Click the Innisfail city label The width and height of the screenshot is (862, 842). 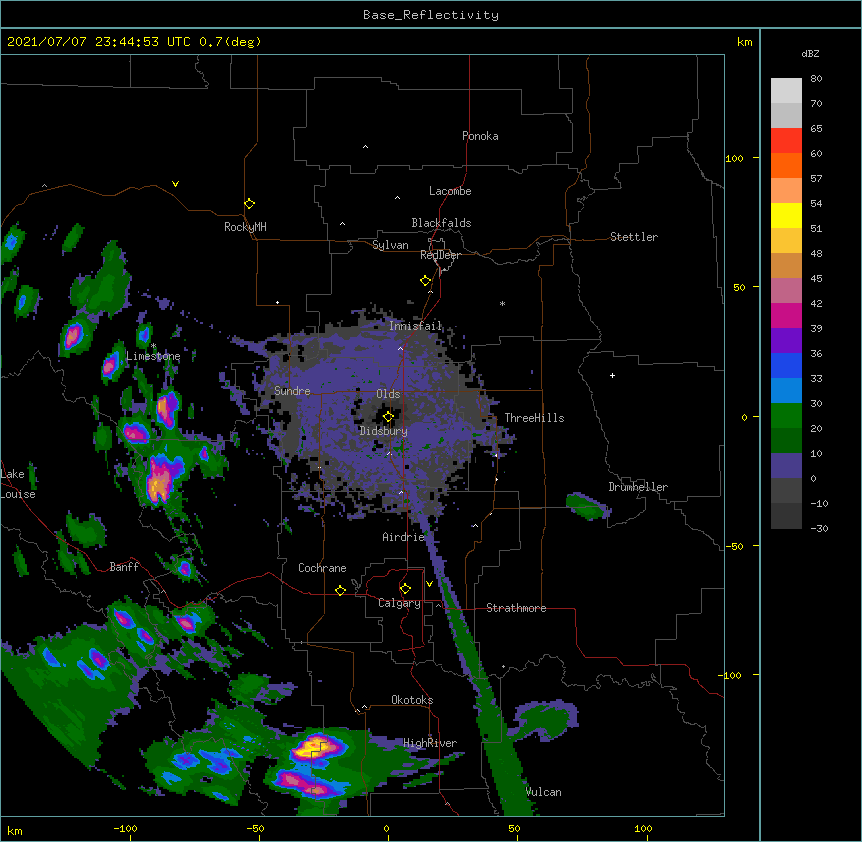coord(415,326)
